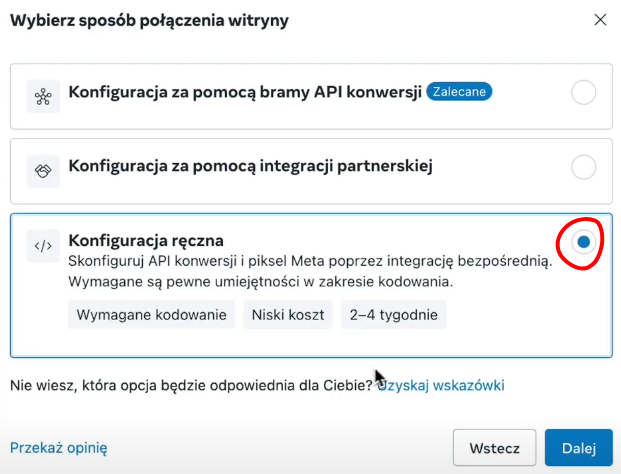Click the manual configuration description text
This screenshot has height=474, width=621.
(x=310, y=272)
